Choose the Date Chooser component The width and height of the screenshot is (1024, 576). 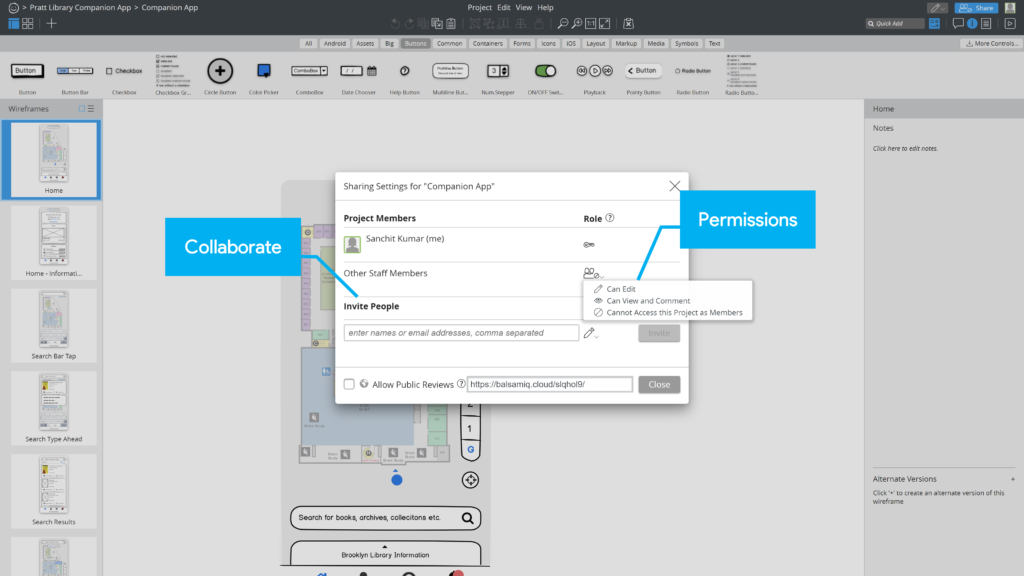[359, 71]
